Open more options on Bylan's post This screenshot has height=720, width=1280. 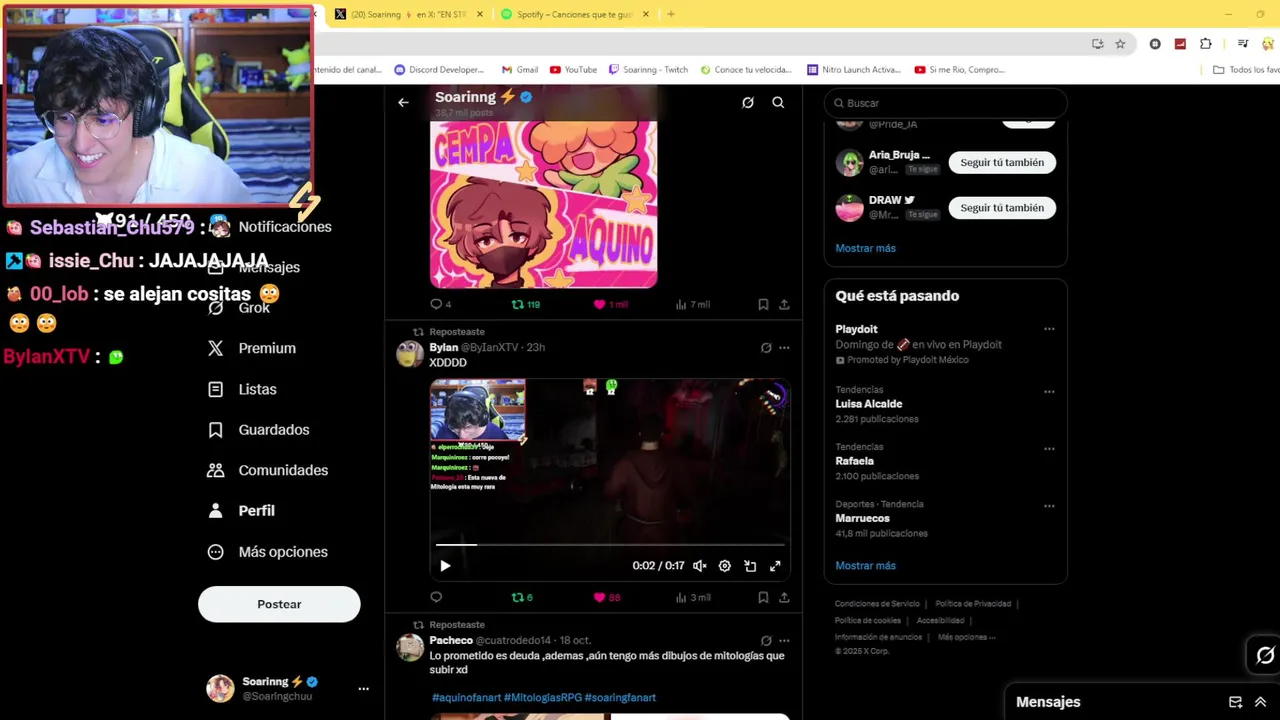(784, 348)
